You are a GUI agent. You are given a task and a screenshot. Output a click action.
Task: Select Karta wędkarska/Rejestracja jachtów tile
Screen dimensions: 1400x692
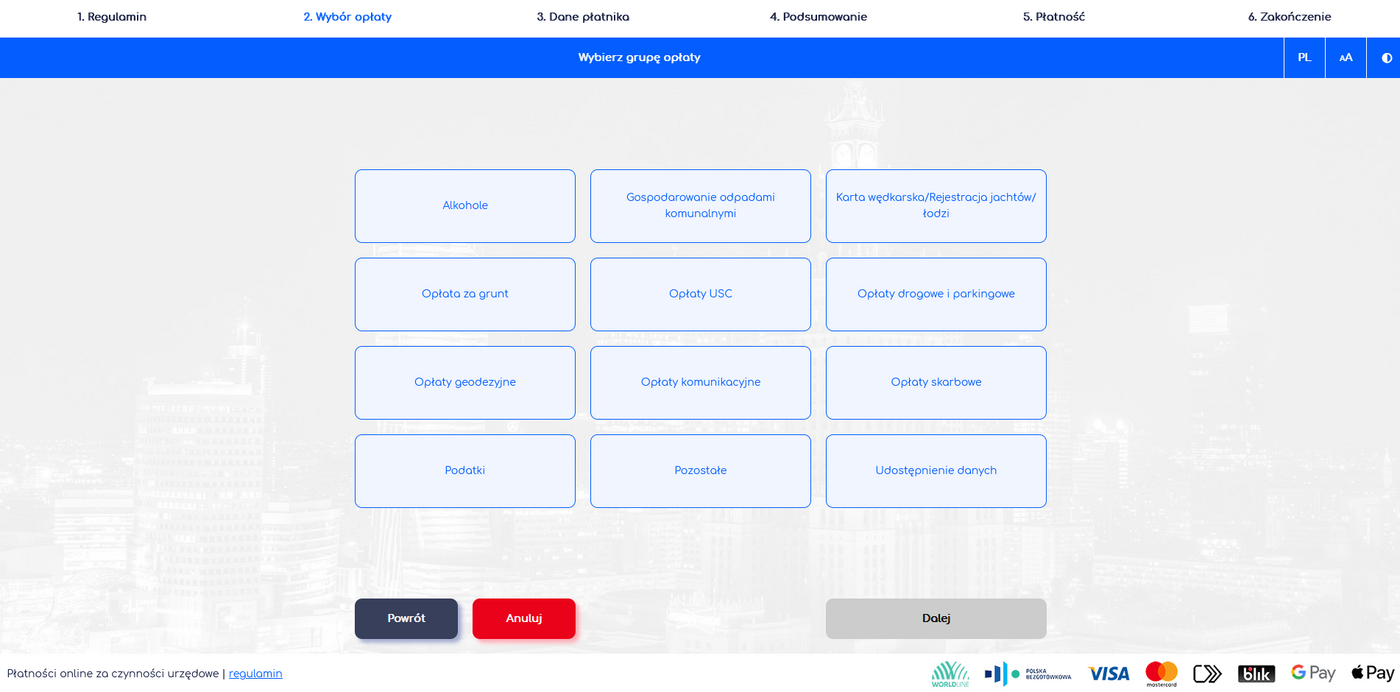pyautogui.click(x=936, y=206)
